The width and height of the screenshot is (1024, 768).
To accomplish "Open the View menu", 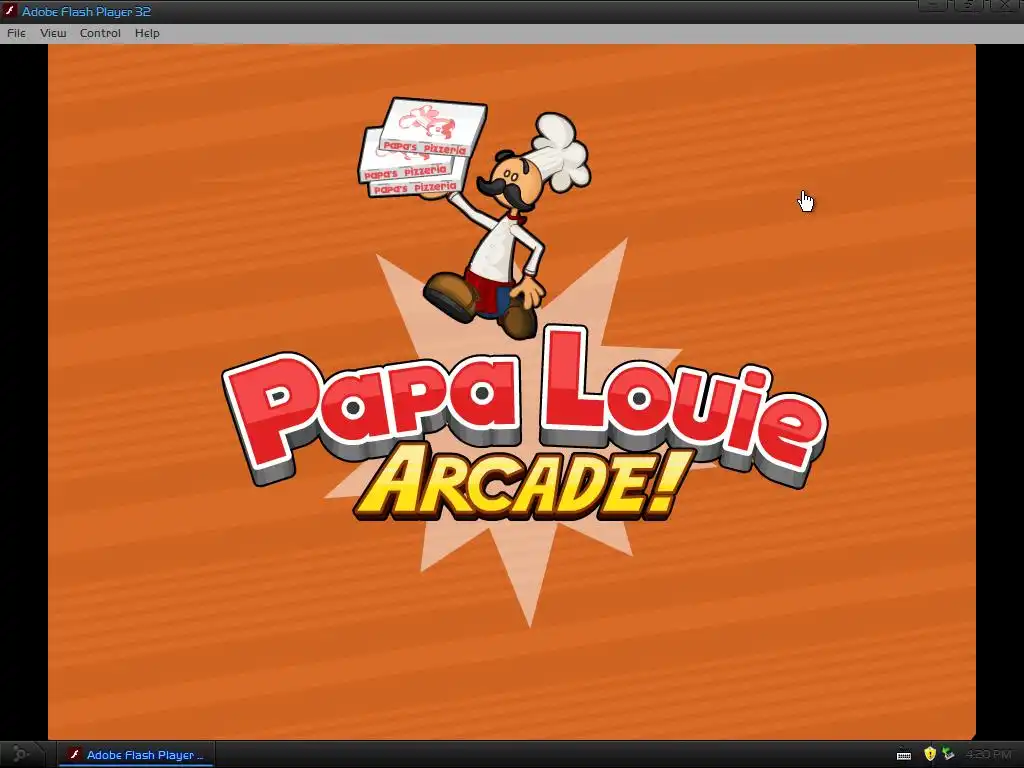I will [53, 33].
